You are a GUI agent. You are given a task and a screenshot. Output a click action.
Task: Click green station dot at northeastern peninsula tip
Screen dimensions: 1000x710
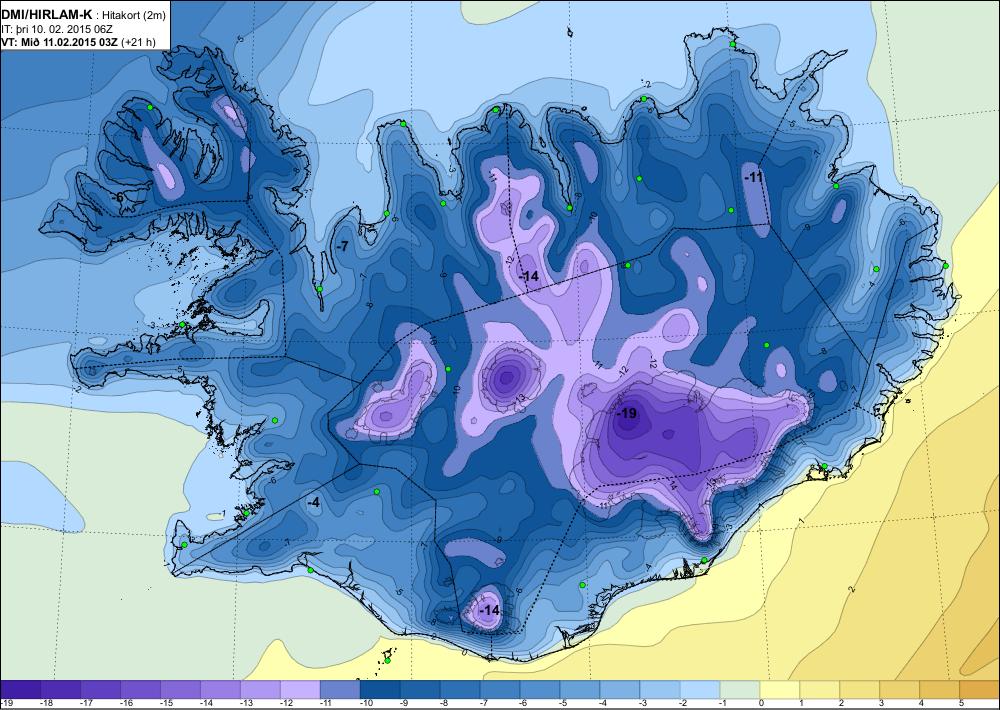tap(733, 44)
